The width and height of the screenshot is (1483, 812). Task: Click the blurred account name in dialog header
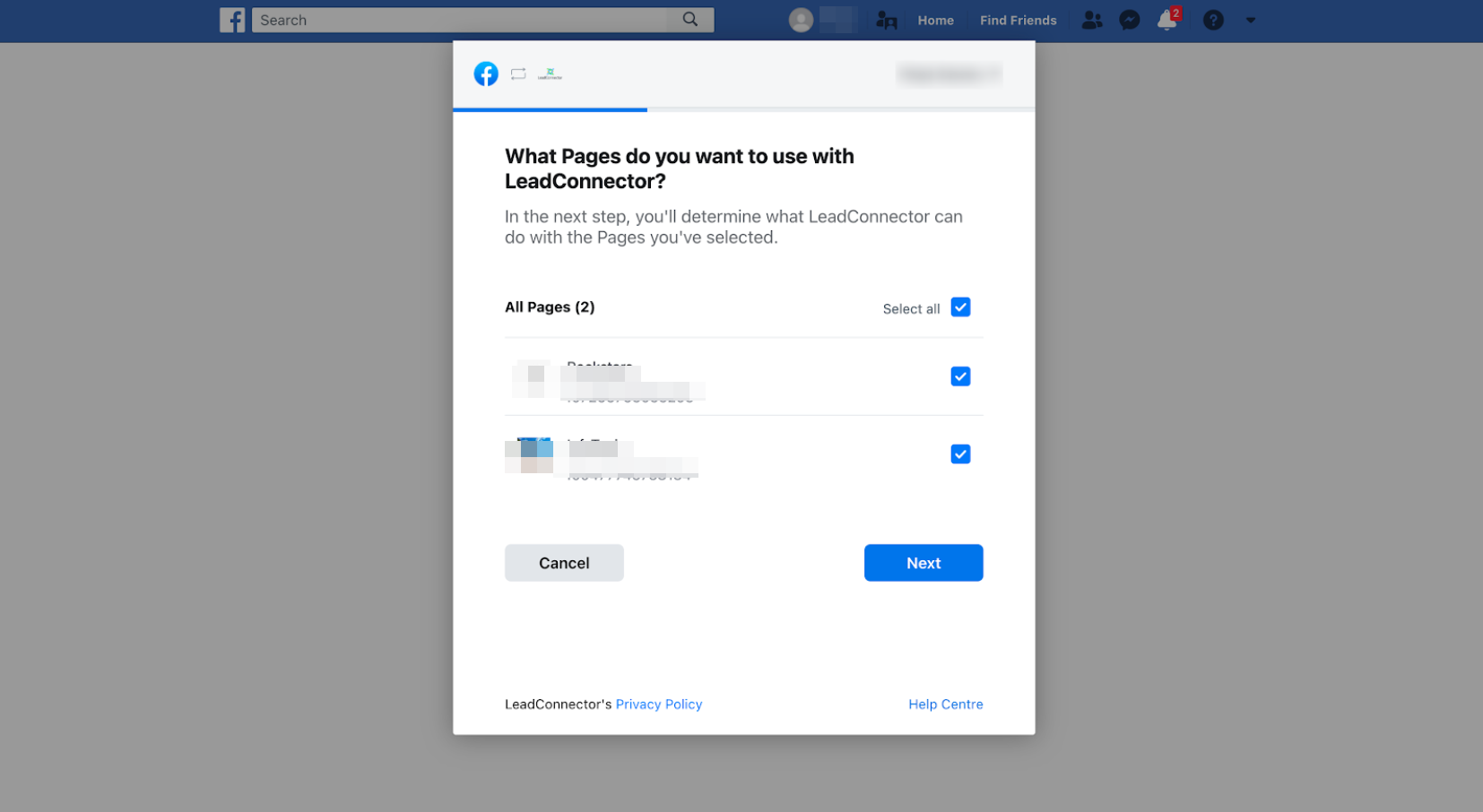(949, 74)
